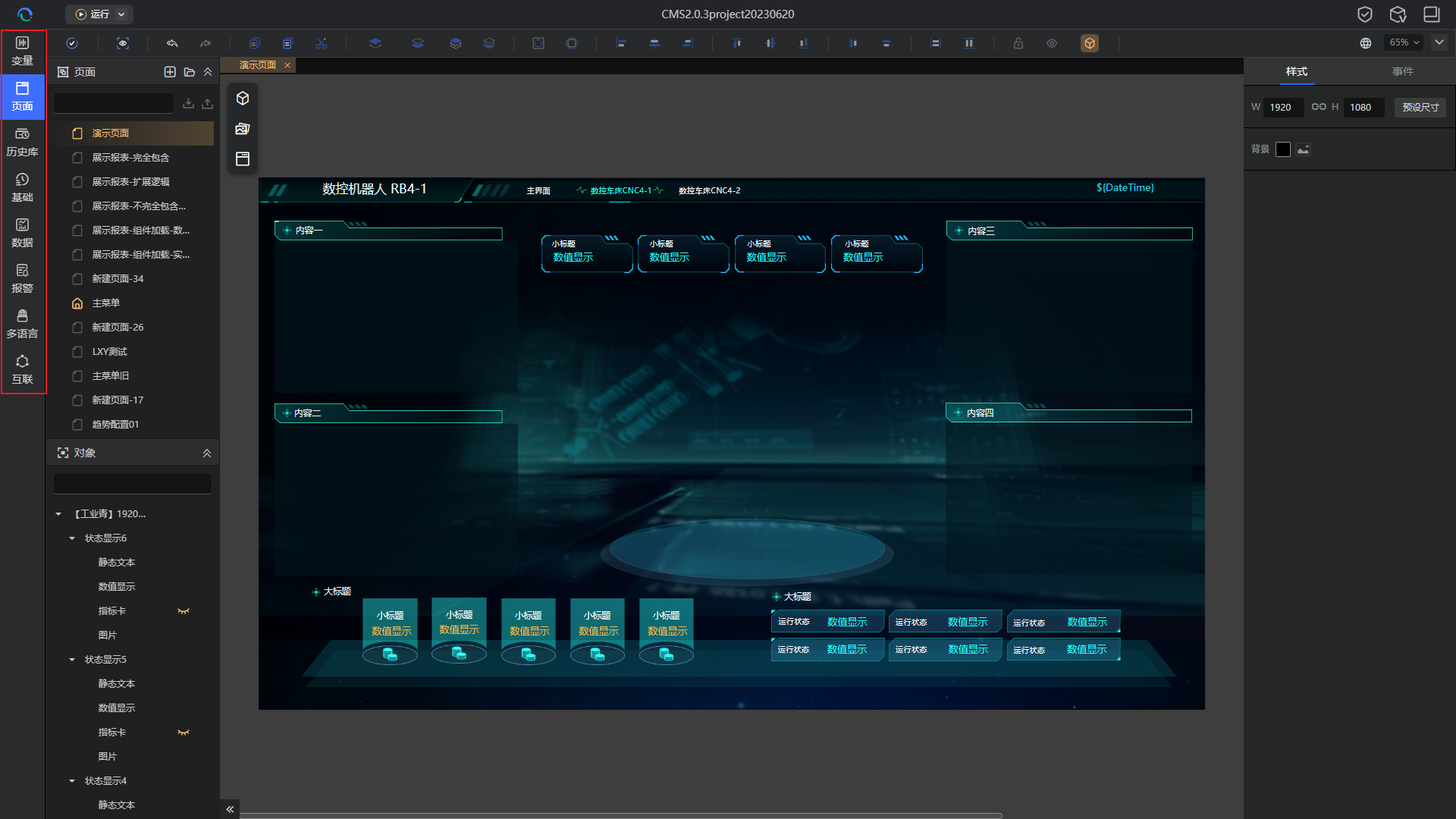This screenshot has width=1456, height=819.
Task: Collapse the 页面 panel section
Action: coord(208,72)
